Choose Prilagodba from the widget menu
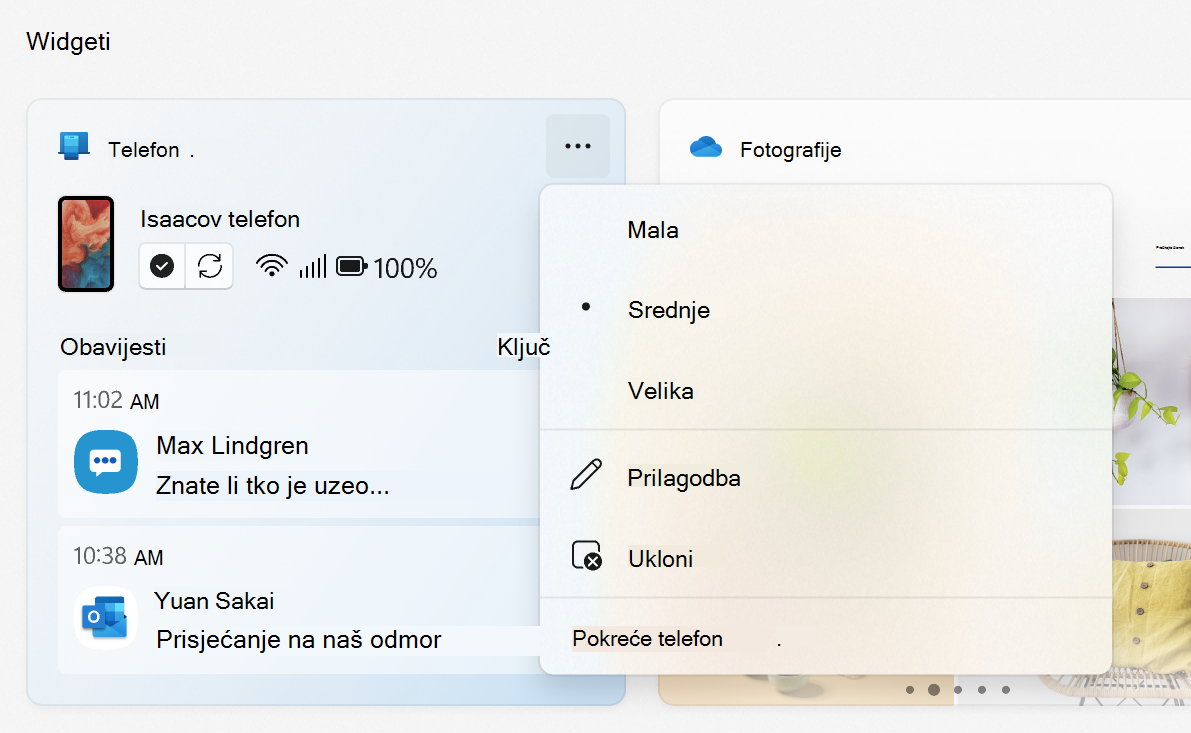The height and width of the screenshot is (733, 1191). point(826,478)
